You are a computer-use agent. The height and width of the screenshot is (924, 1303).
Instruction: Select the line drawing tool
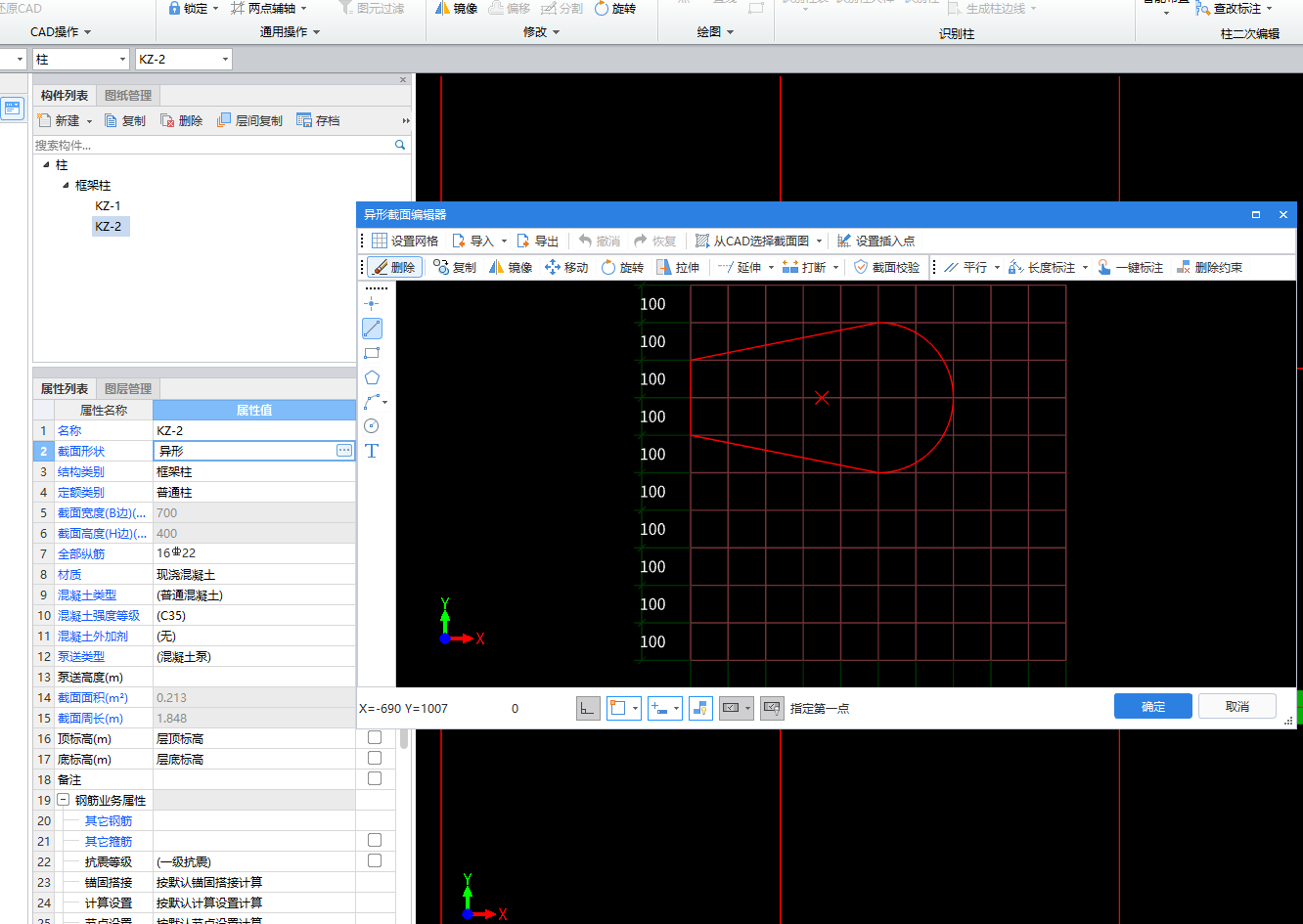point(372,329)
